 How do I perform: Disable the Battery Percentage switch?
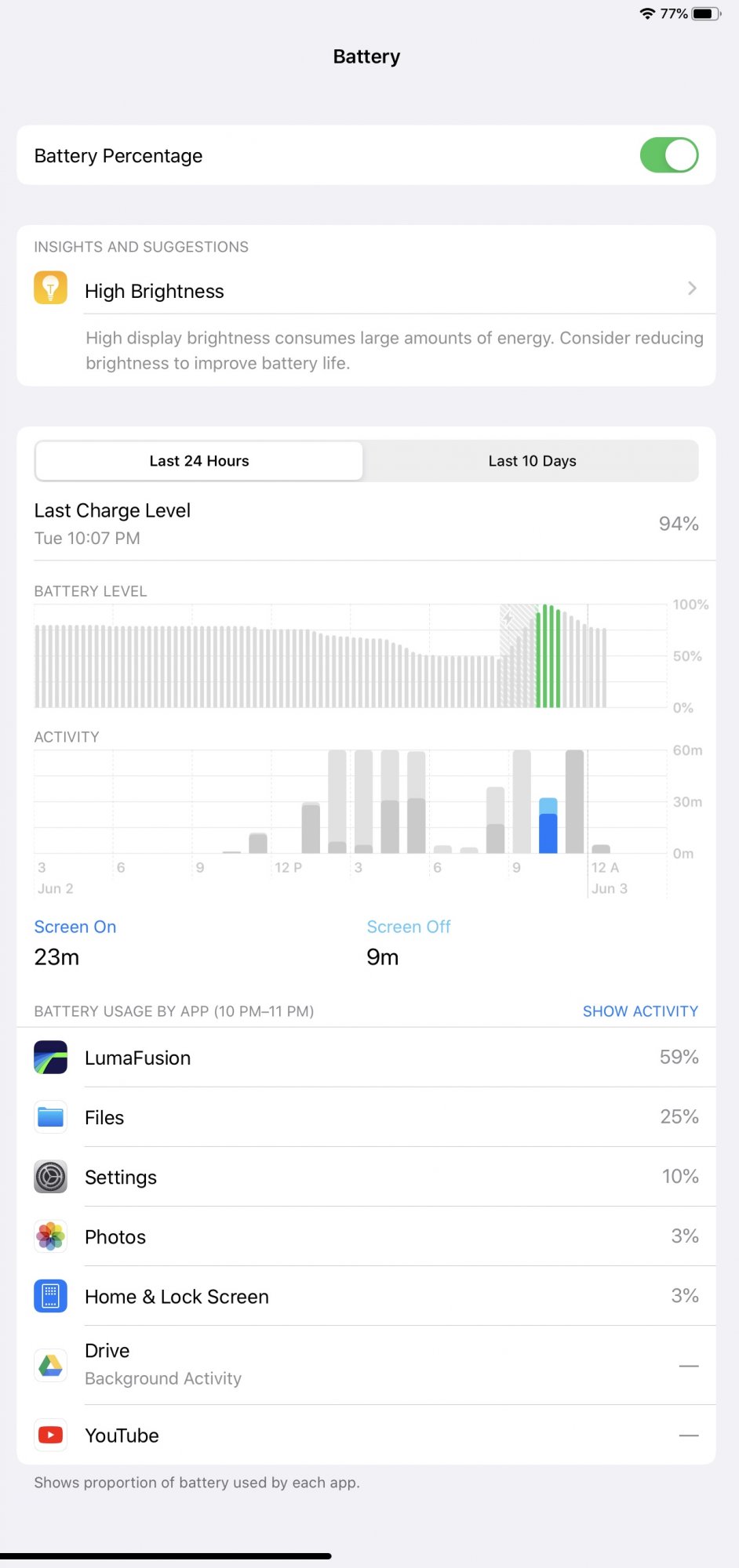(668, 155)
